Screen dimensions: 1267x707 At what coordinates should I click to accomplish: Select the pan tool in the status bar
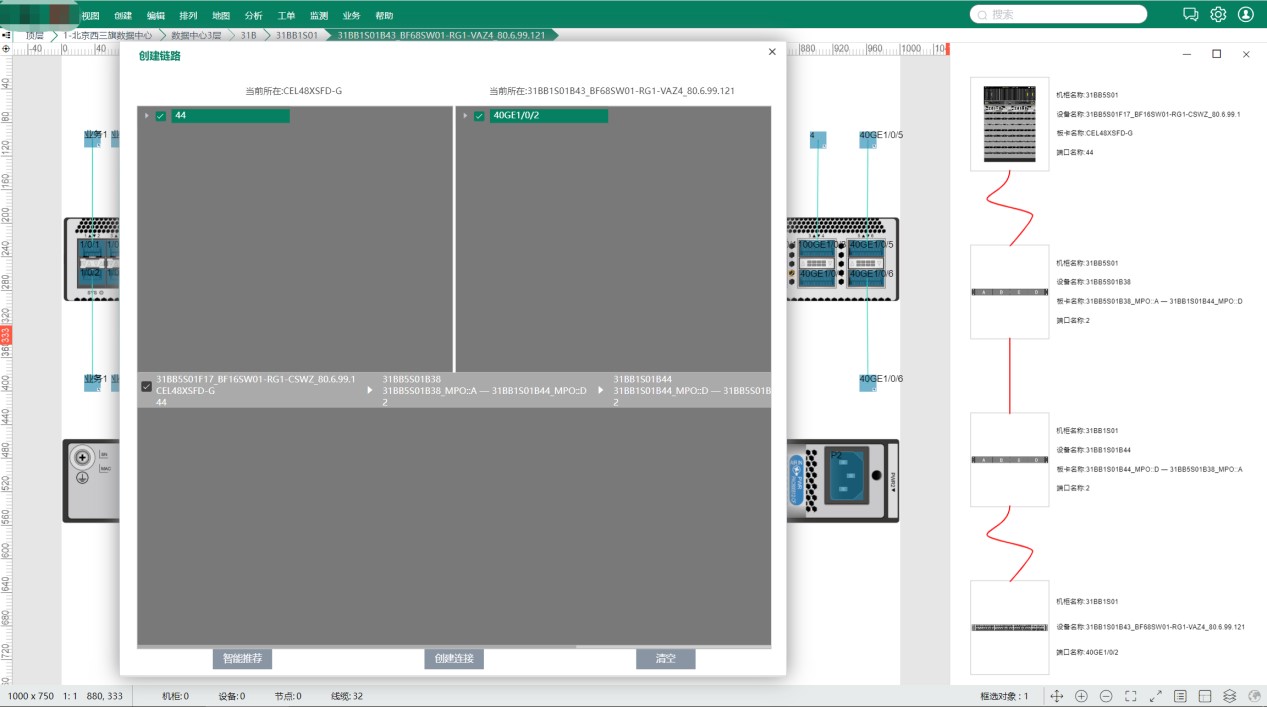click(x=1055, y=695)
